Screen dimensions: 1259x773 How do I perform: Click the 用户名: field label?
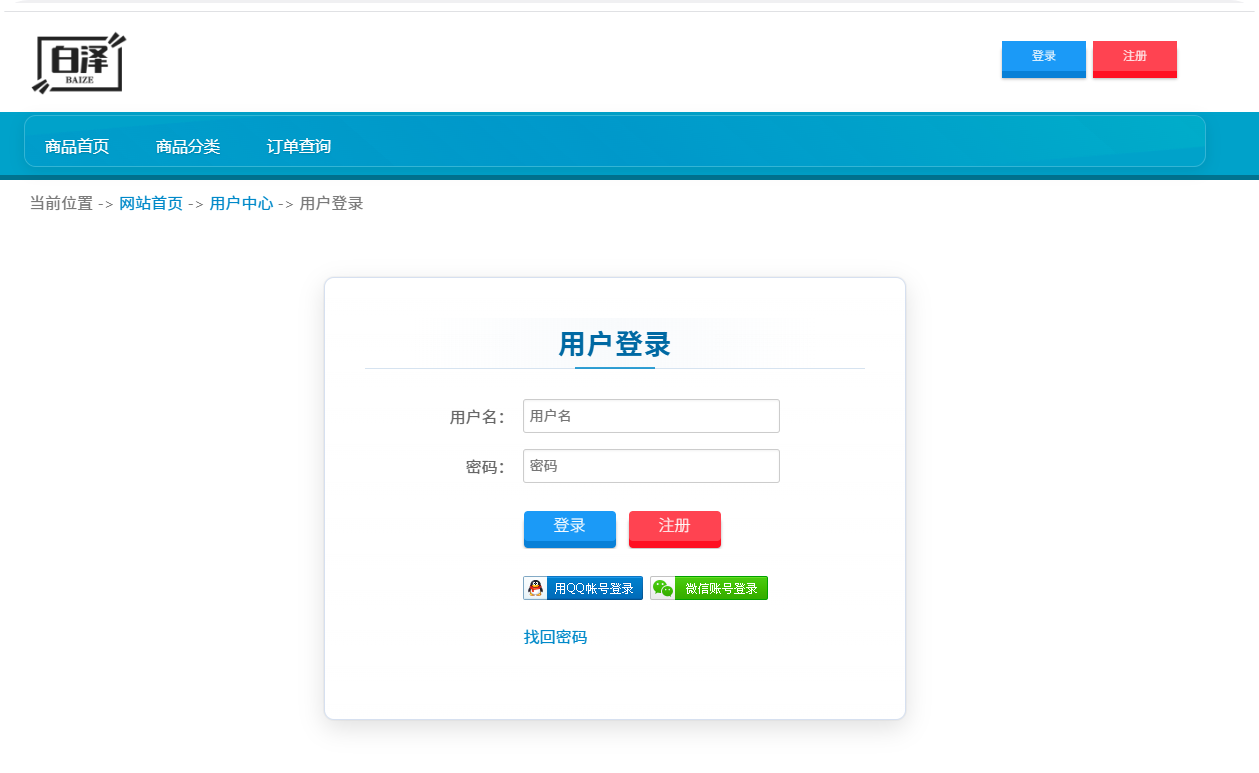[x=477, y=418]
